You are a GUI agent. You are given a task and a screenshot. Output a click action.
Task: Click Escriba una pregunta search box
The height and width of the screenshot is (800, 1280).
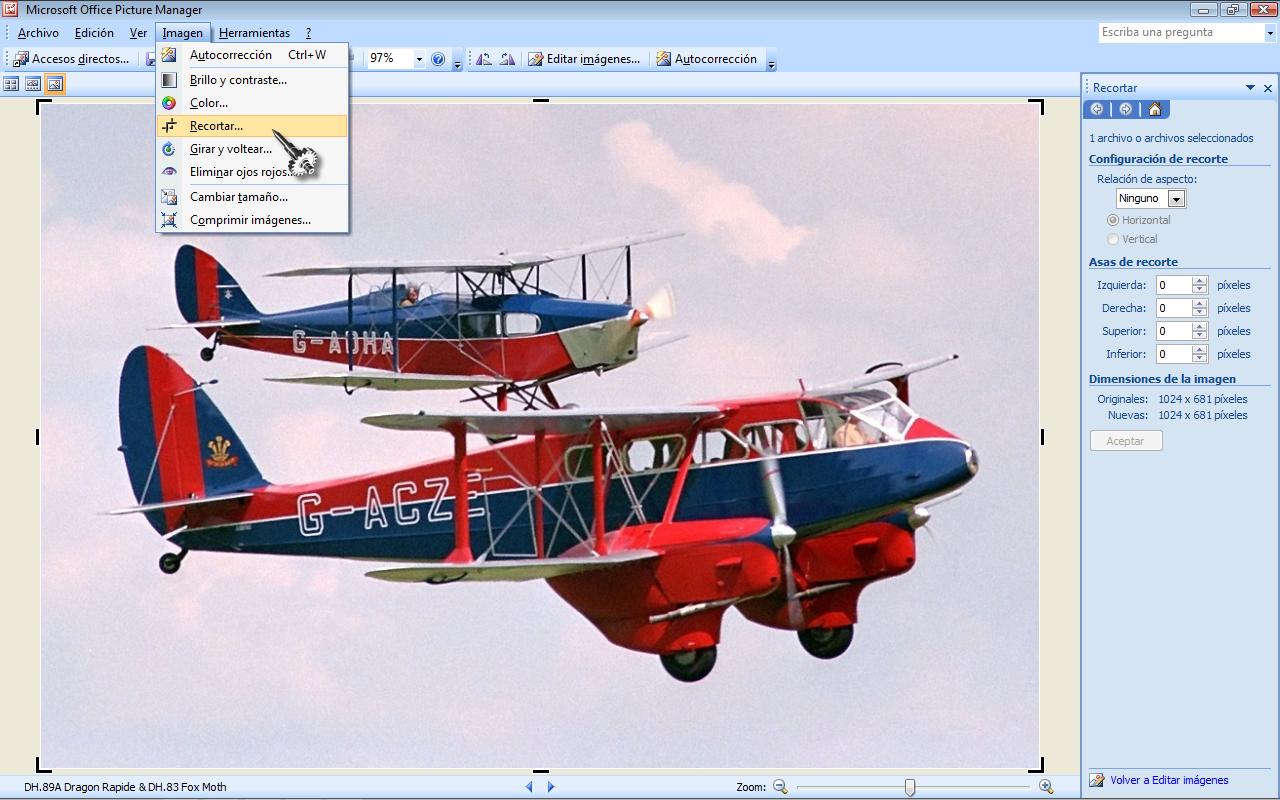click(x=1182, y=33)
